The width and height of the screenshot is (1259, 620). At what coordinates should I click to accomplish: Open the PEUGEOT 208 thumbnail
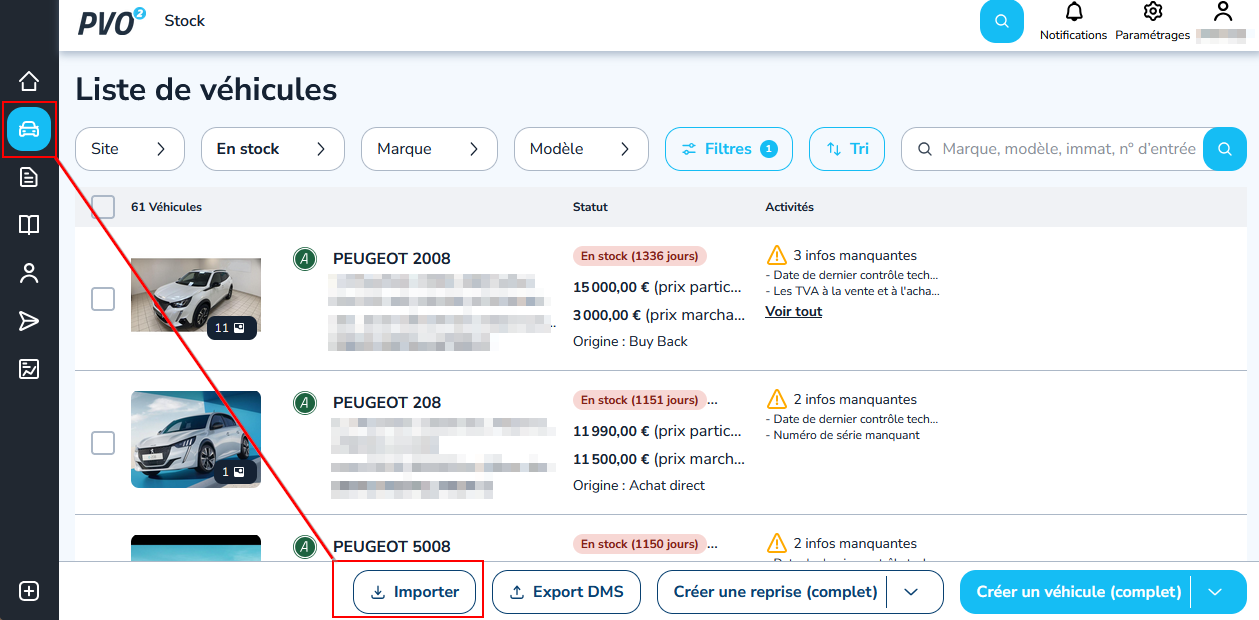(196, 439)
